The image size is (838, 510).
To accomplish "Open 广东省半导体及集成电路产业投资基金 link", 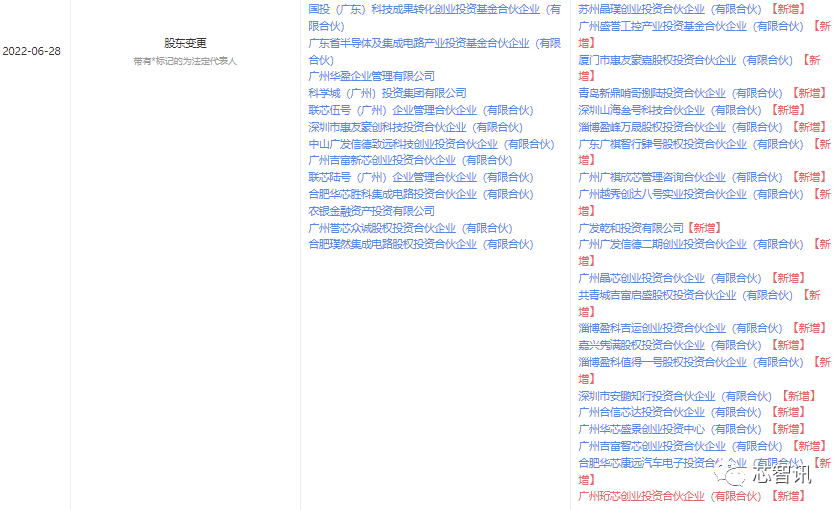I will click(x=434, y=51).
